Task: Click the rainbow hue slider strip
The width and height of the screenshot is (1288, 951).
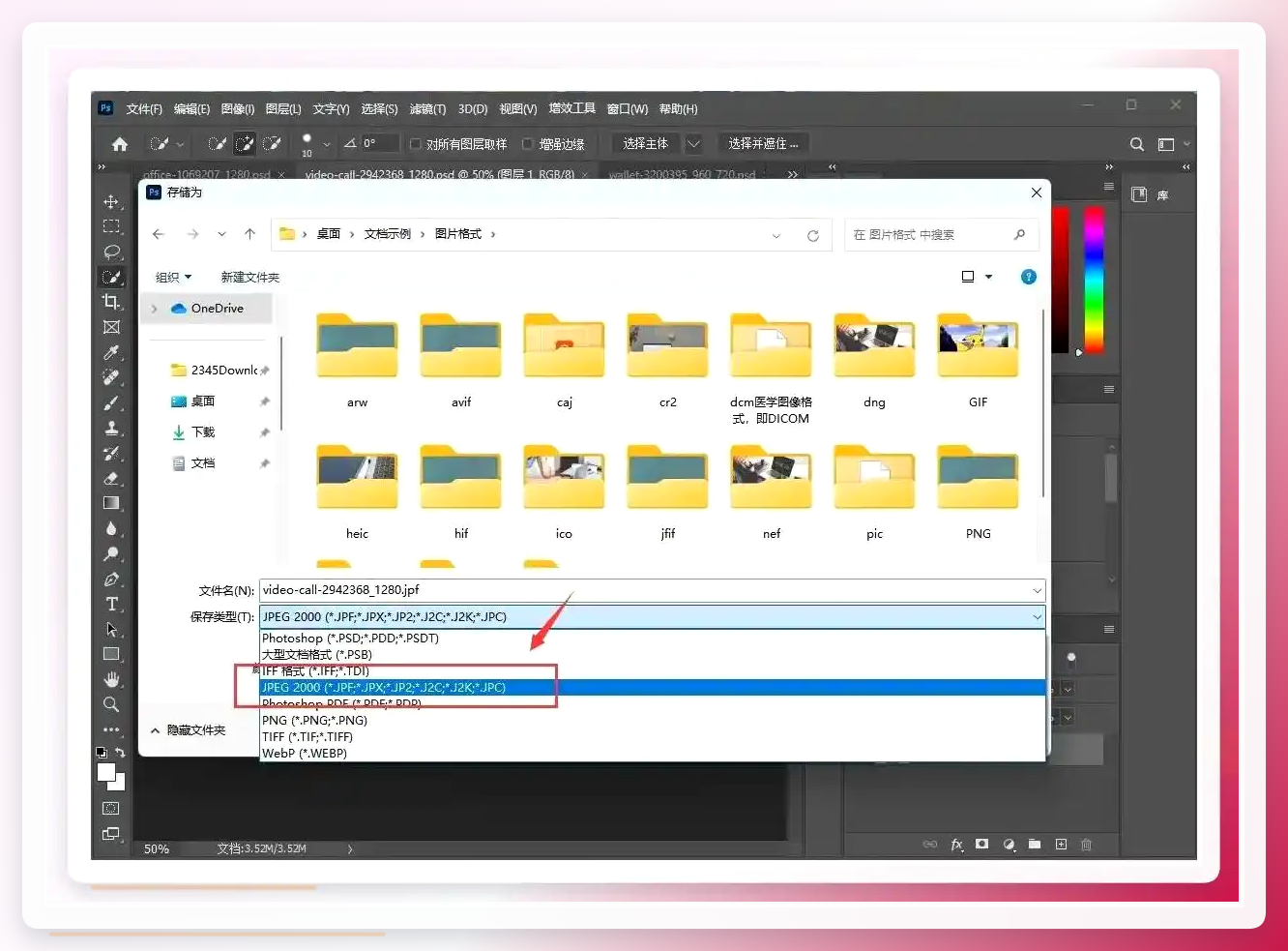Action: pos(1094,279)
